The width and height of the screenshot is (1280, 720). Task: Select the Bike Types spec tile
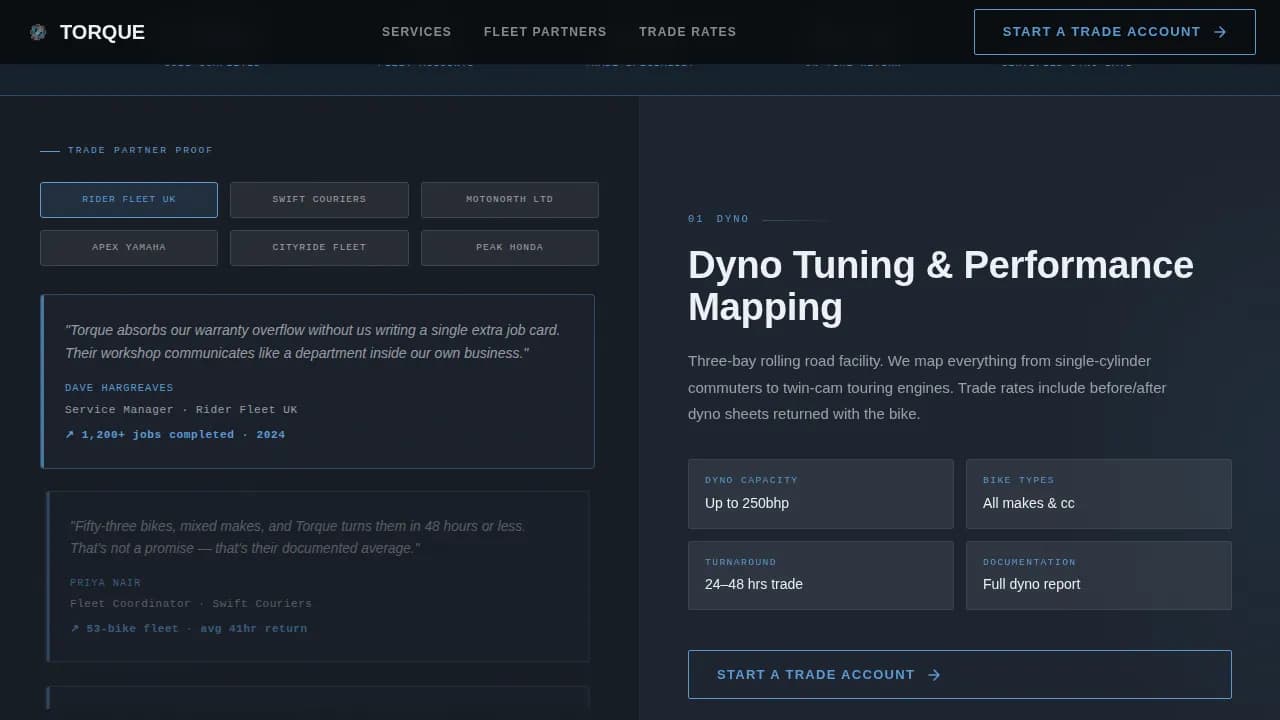pos(1098,494)
